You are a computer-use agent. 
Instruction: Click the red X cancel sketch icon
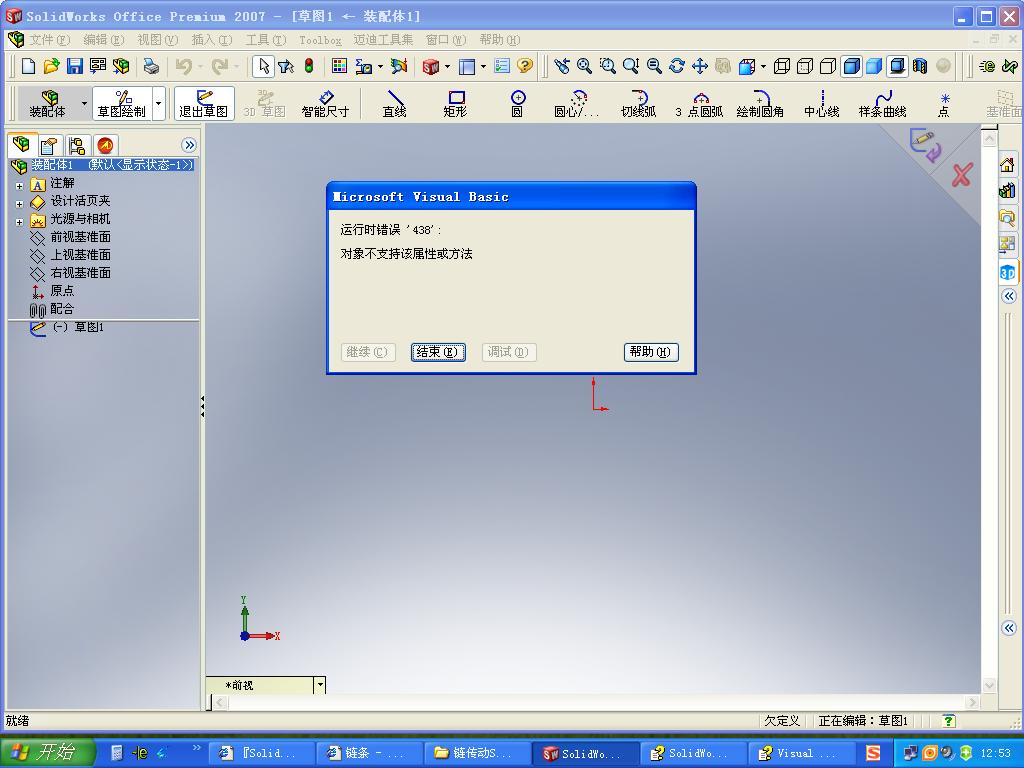[961, 175]
